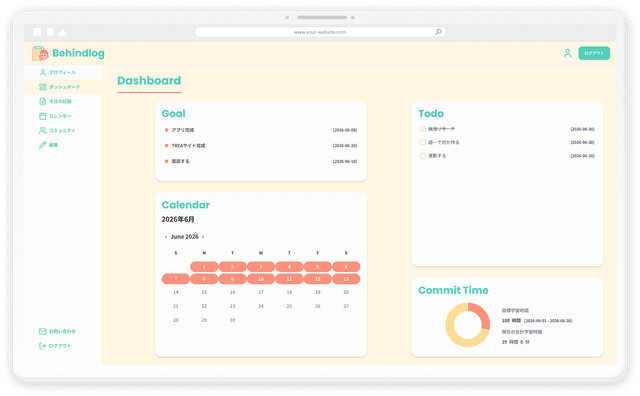Click the magnifier icon in address bar
This screenshot has width=640, height=396.
click(x=438, y=32)
